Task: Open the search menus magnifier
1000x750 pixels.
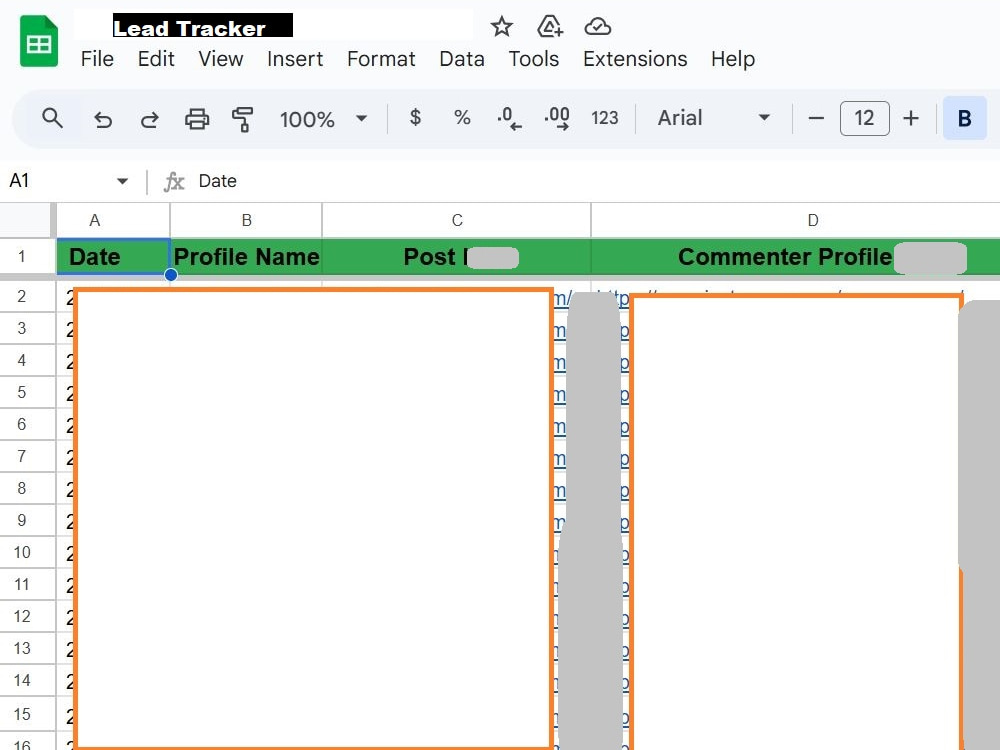Action: coord(52,118)
